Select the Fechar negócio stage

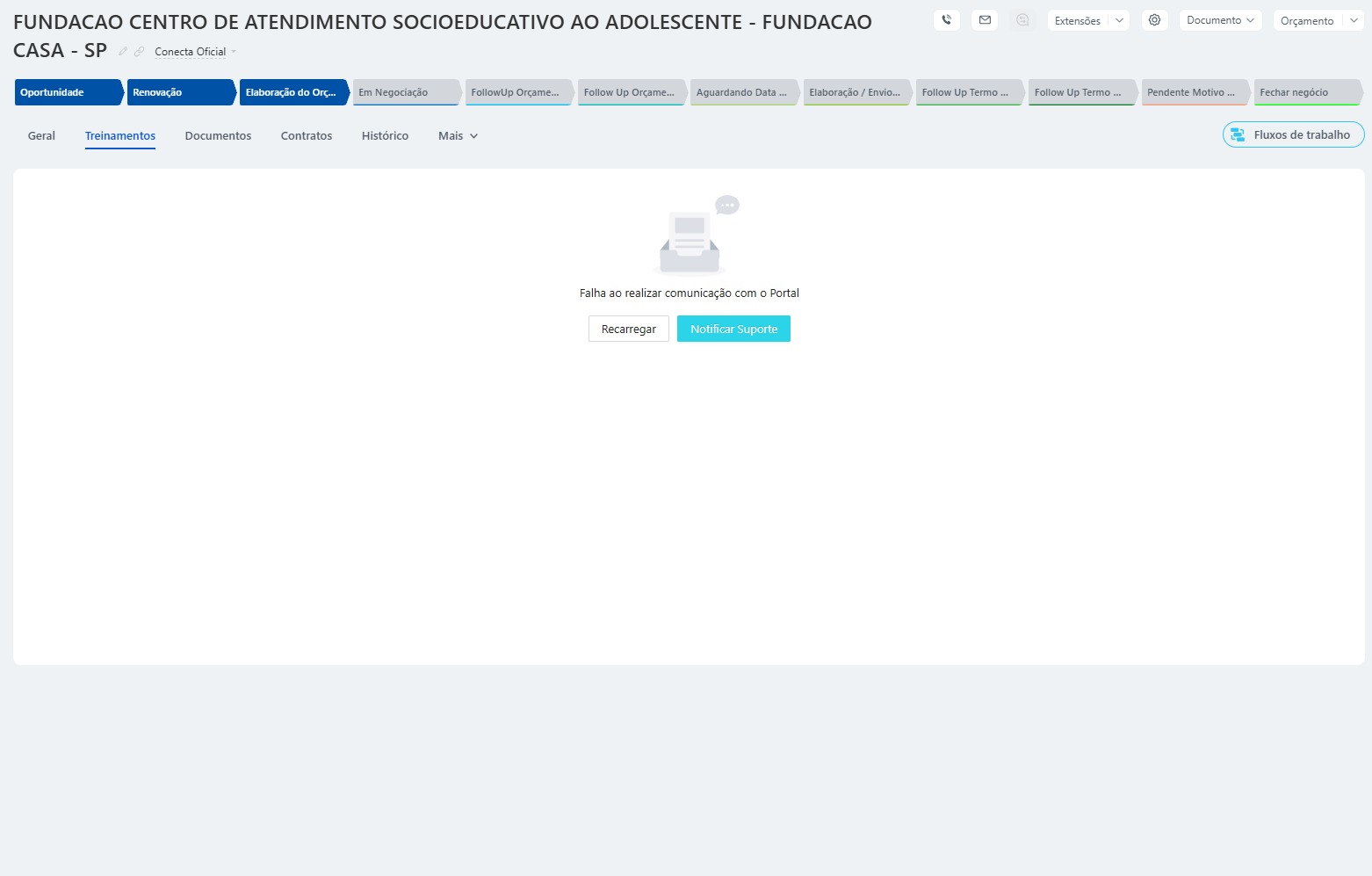[x=1305, y=92]
